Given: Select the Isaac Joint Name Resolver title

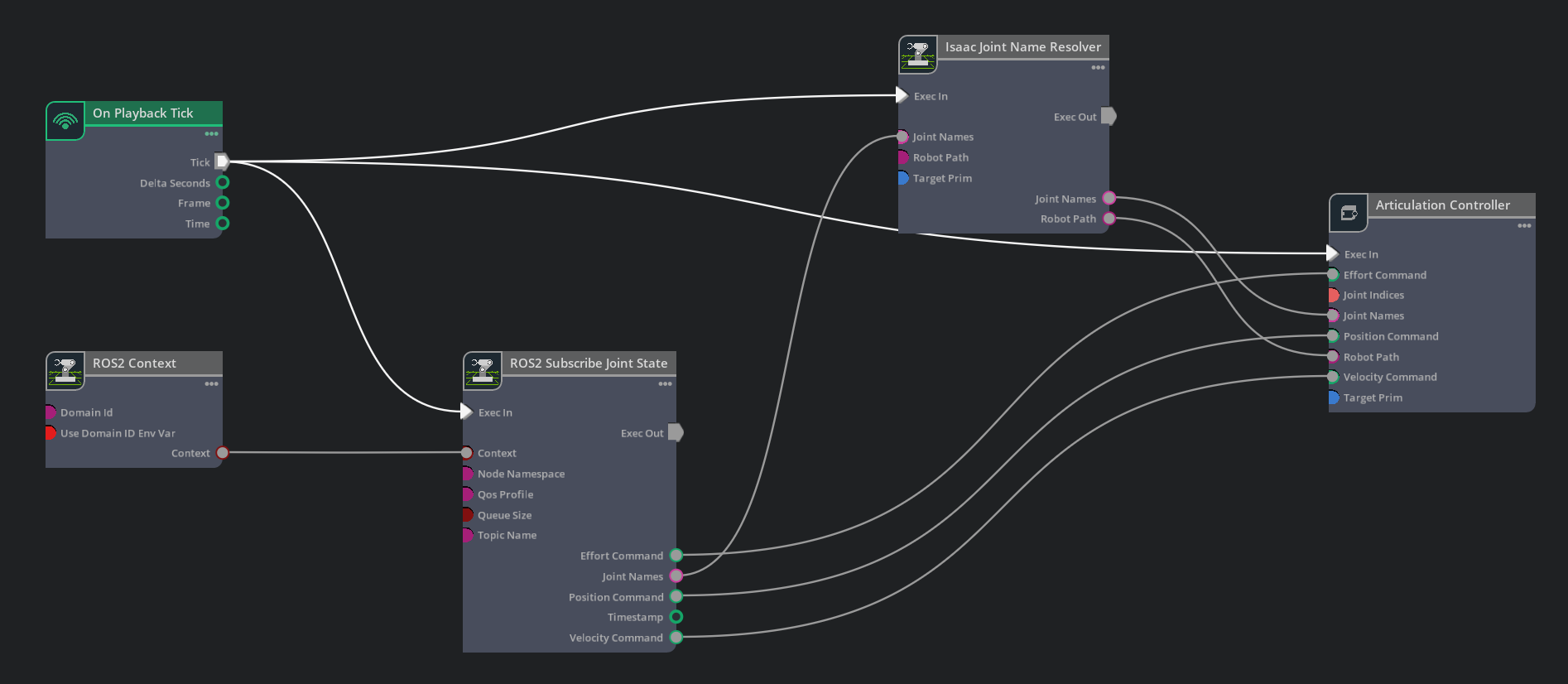Looking at the screenshot, I should (1022, 46).
